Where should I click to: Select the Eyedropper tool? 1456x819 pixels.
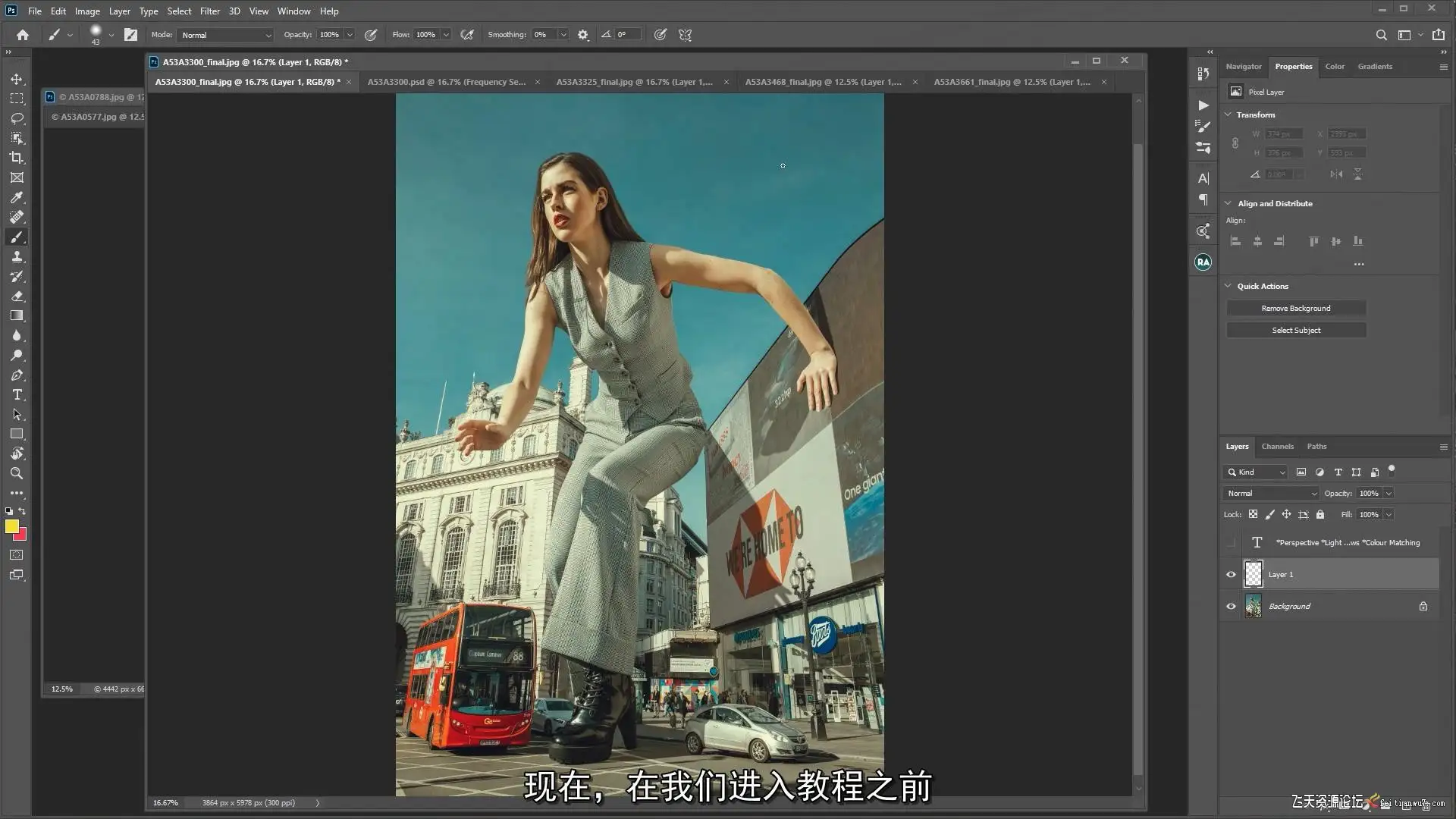click(x=17, y=197)
